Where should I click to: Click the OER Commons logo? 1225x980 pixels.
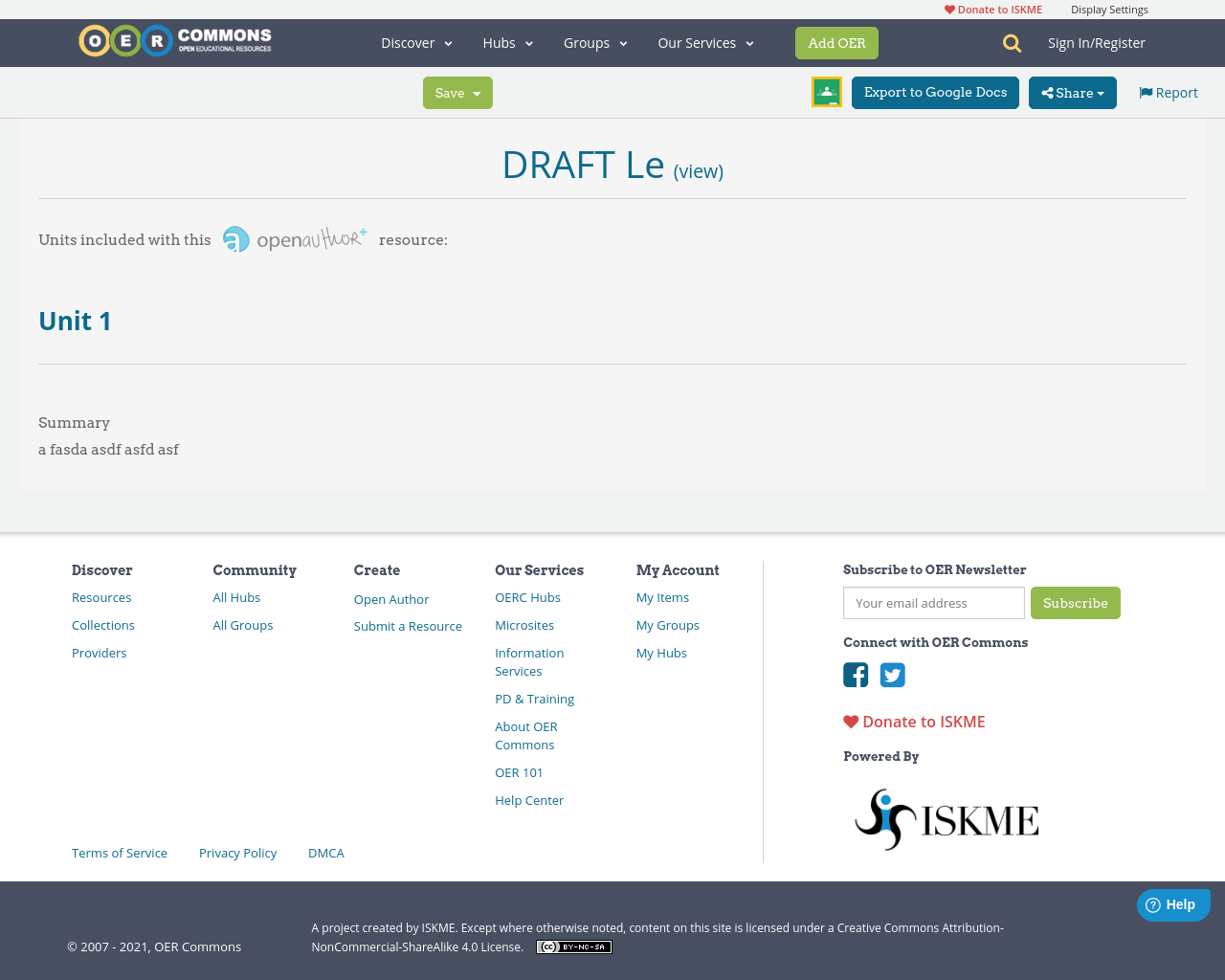point(174,39)
